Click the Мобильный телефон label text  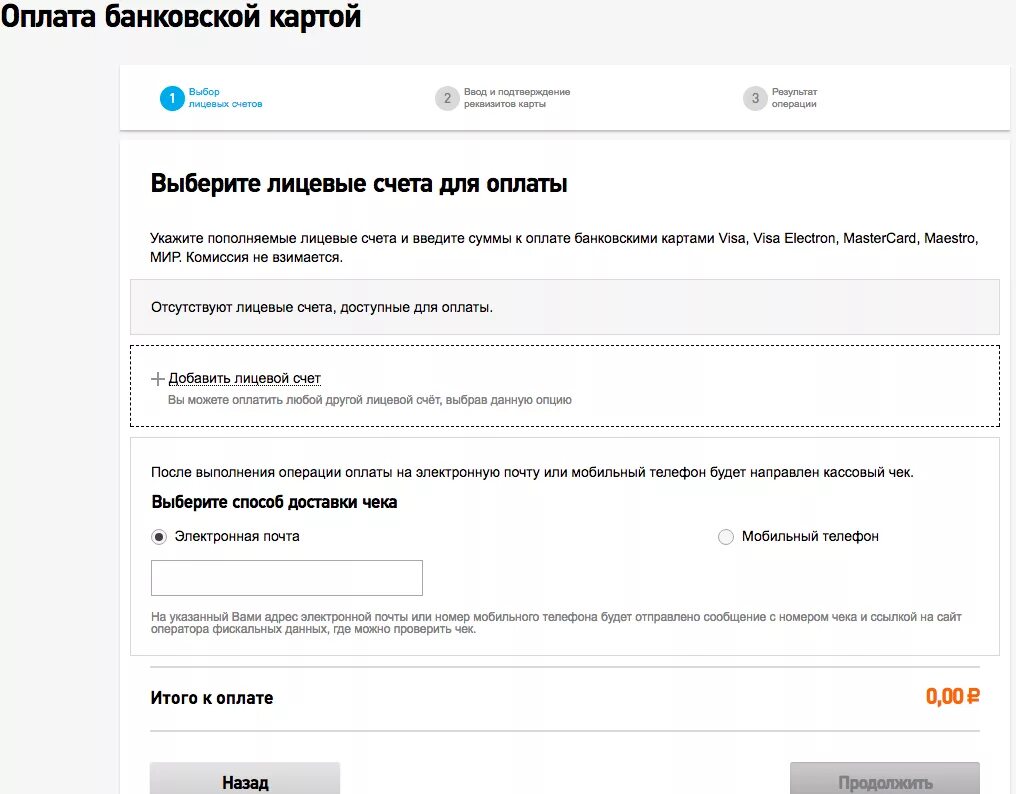click(x=810, y=537)
